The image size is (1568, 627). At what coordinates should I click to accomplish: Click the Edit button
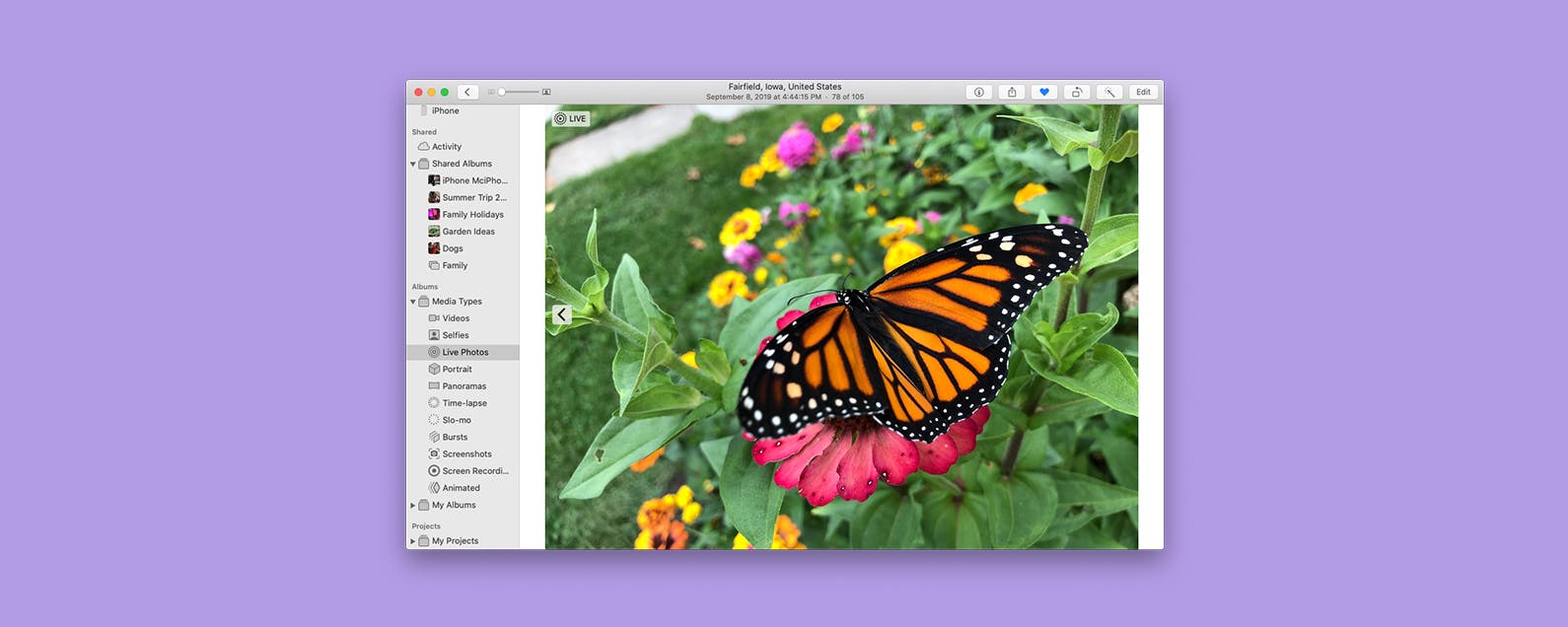1143,93
